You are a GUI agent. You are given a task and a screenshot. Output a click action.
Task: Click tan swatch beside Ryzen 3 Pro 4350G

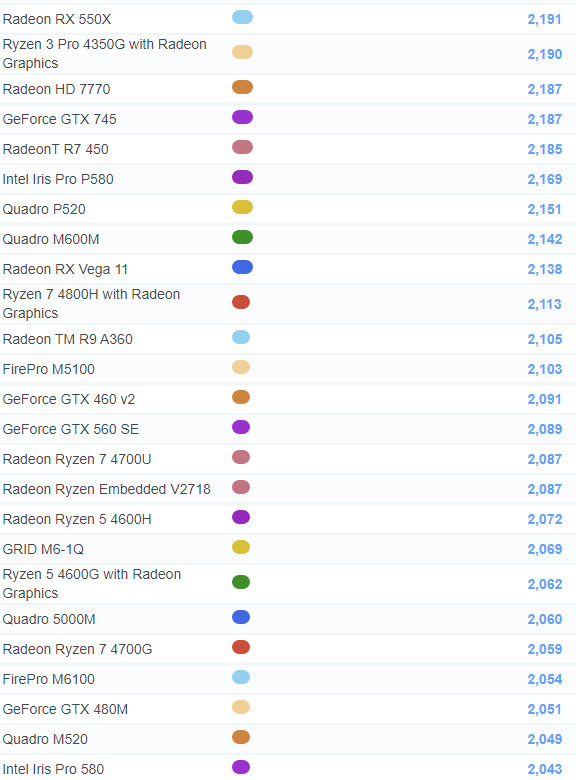(x=242, y=52)
